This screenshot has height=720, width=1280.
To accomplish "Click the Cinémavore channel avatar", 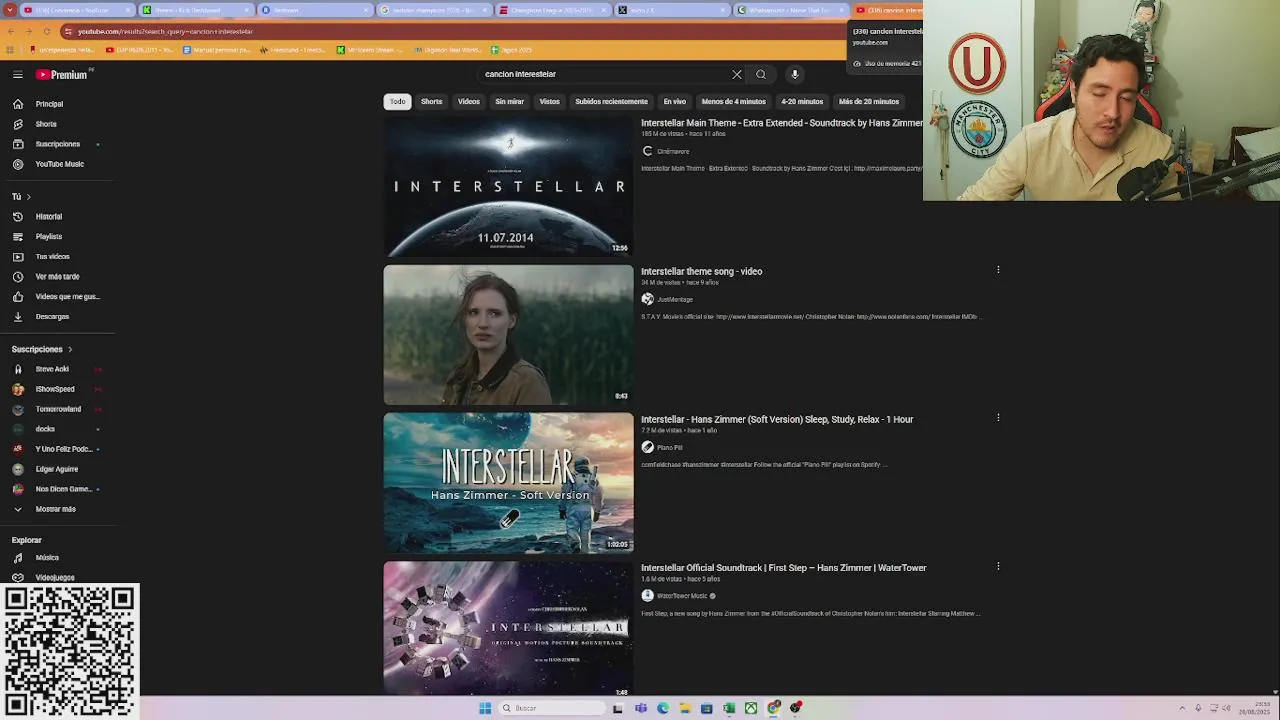I will [647, 151].
